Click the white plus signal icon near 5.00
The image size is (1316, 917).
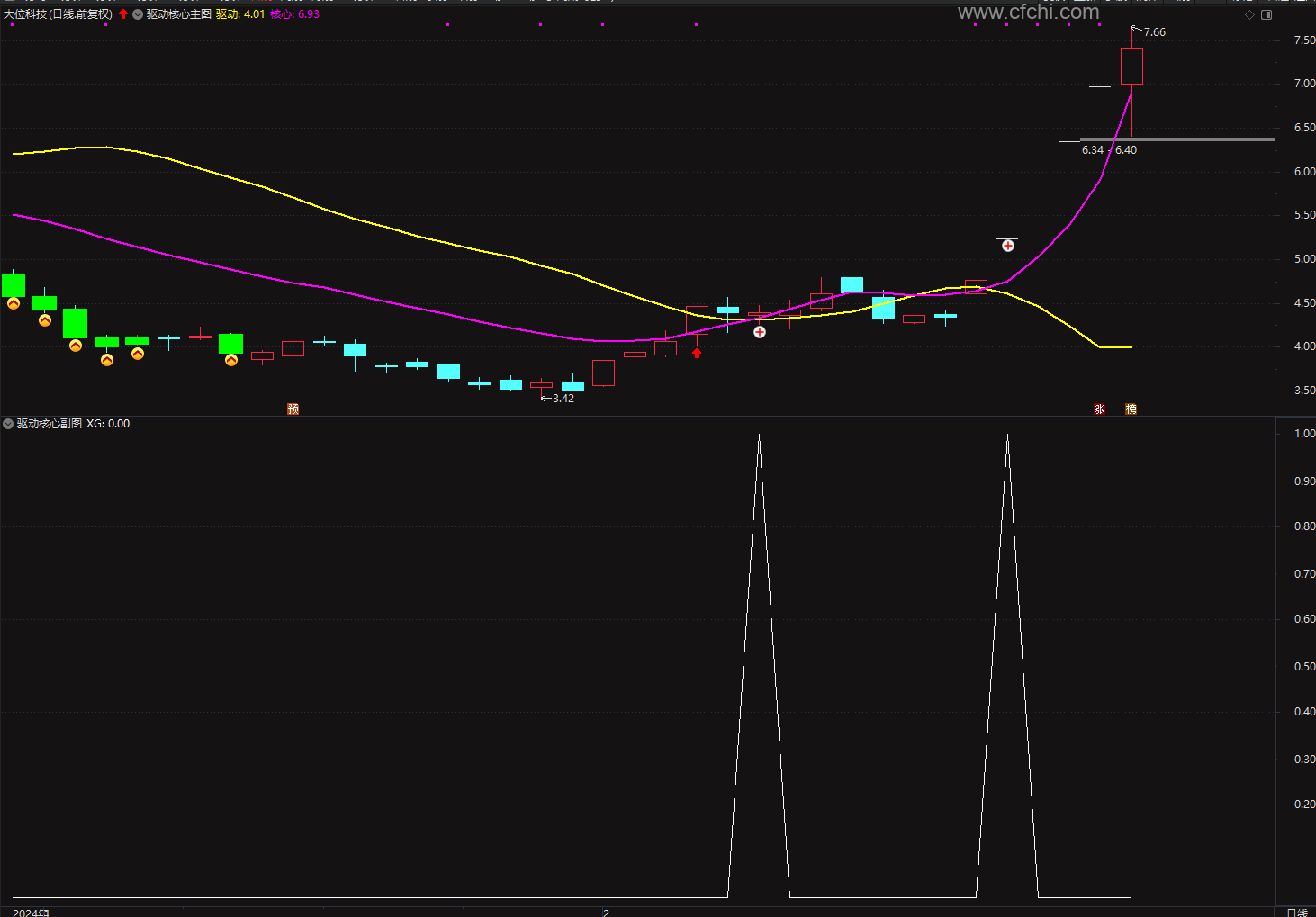pos(1008,246)
